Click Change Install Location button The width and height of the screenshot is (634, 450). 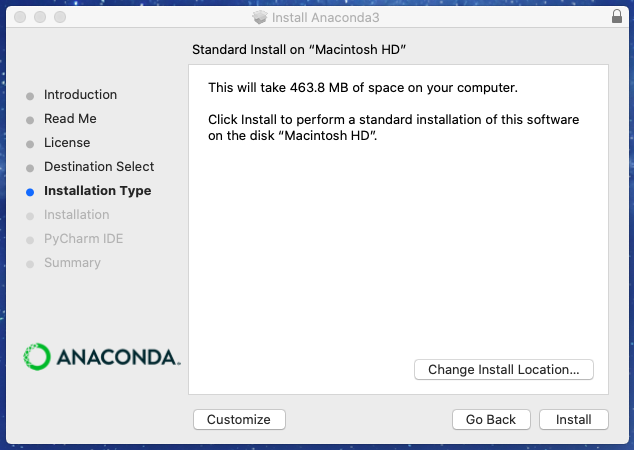[x=503, y=370]
